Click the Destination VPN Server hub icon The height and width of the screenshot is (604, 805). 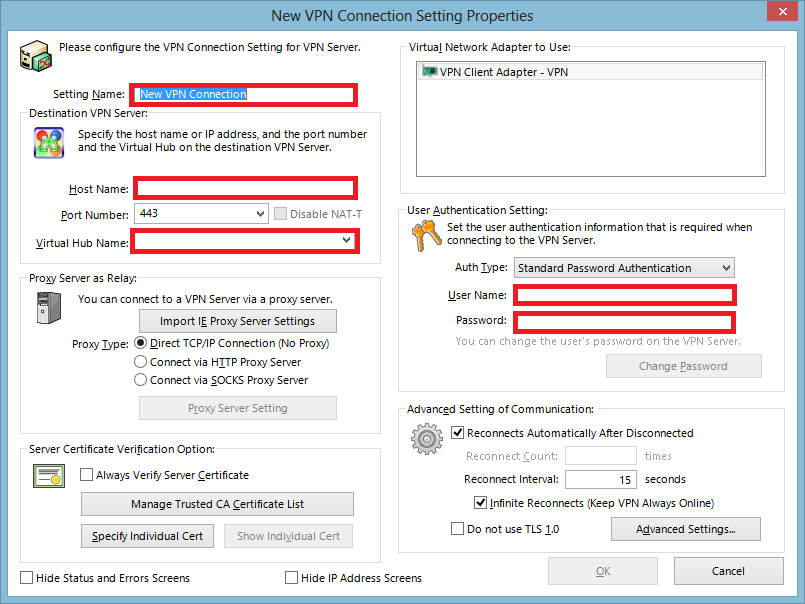[x=49, y=143]
